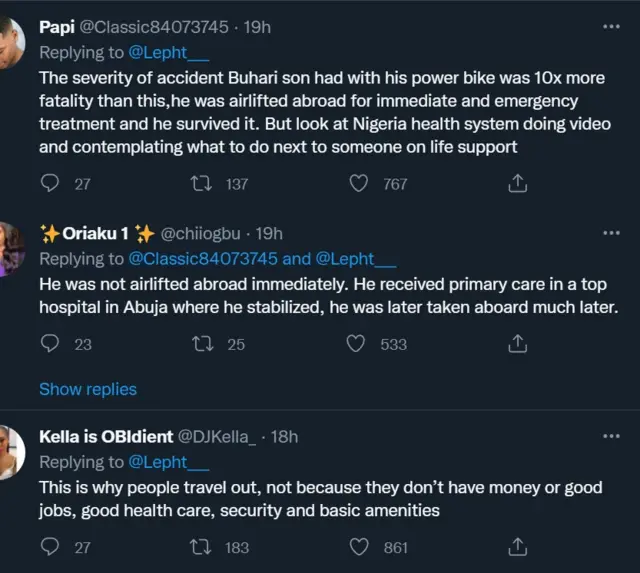Open more options on Kella's tweet
The width and height of the screenshot is (640, 573).
tap(611, 437)
